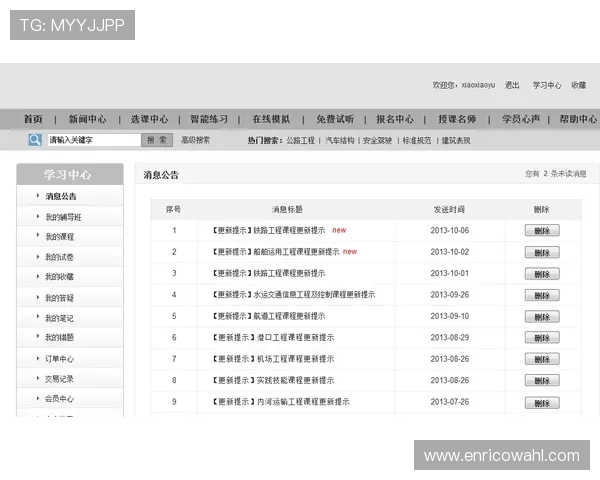
Task: Open 智能练习 navigation item
Action: 209,119
